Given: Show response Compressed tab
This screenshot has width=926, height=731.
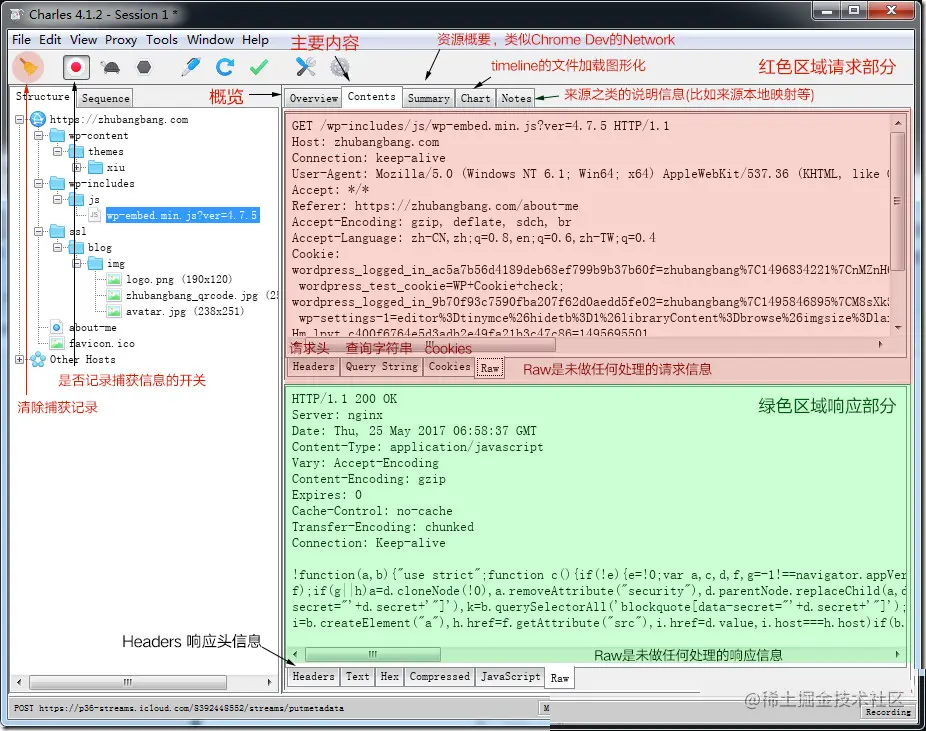Looking at the screenshot, I should (440, 676).
